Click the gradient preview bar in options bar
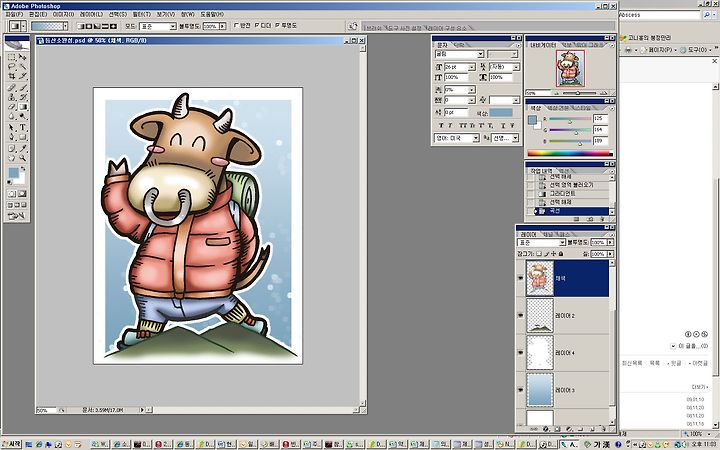Image resolution: width=720 pixels, height=450 pixels. 47,26
